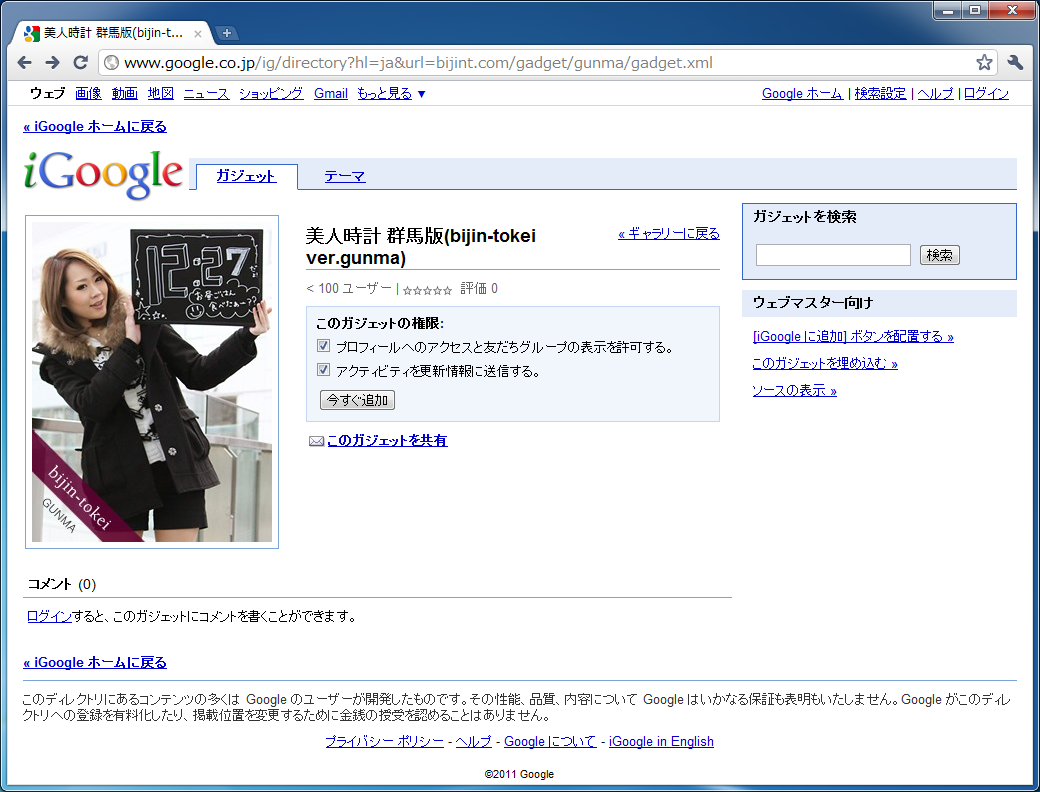Open the ヘルプ link at top right
The height and width of the screenshot is (792, 1040).
pos(935,94)
